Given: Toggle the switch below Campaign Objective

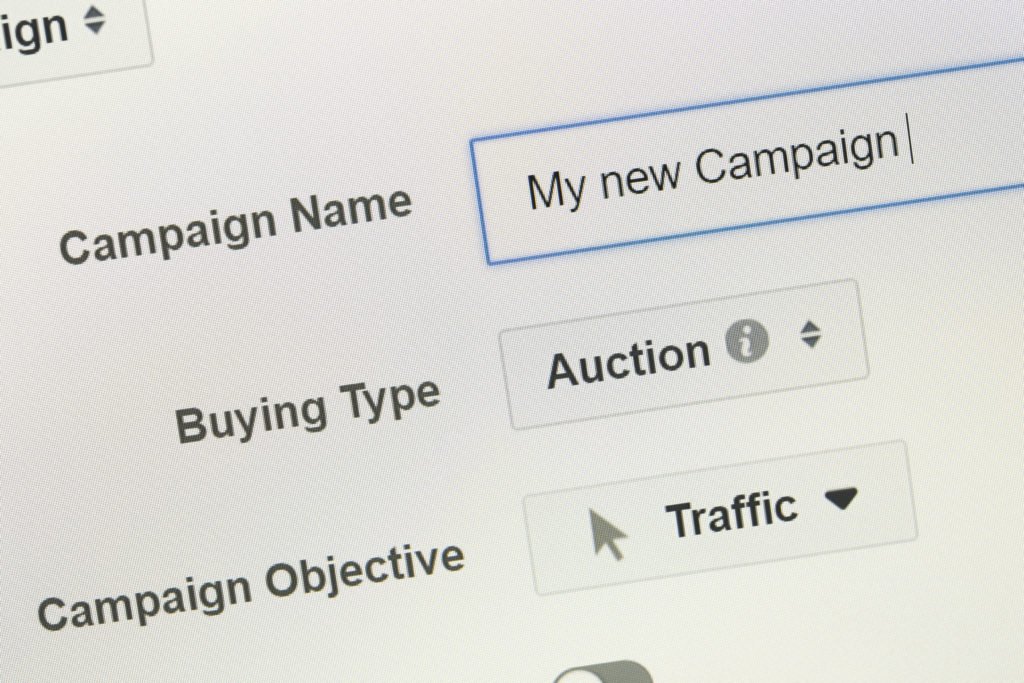Looking at the screenshot, I should click(x=604, y=673).
